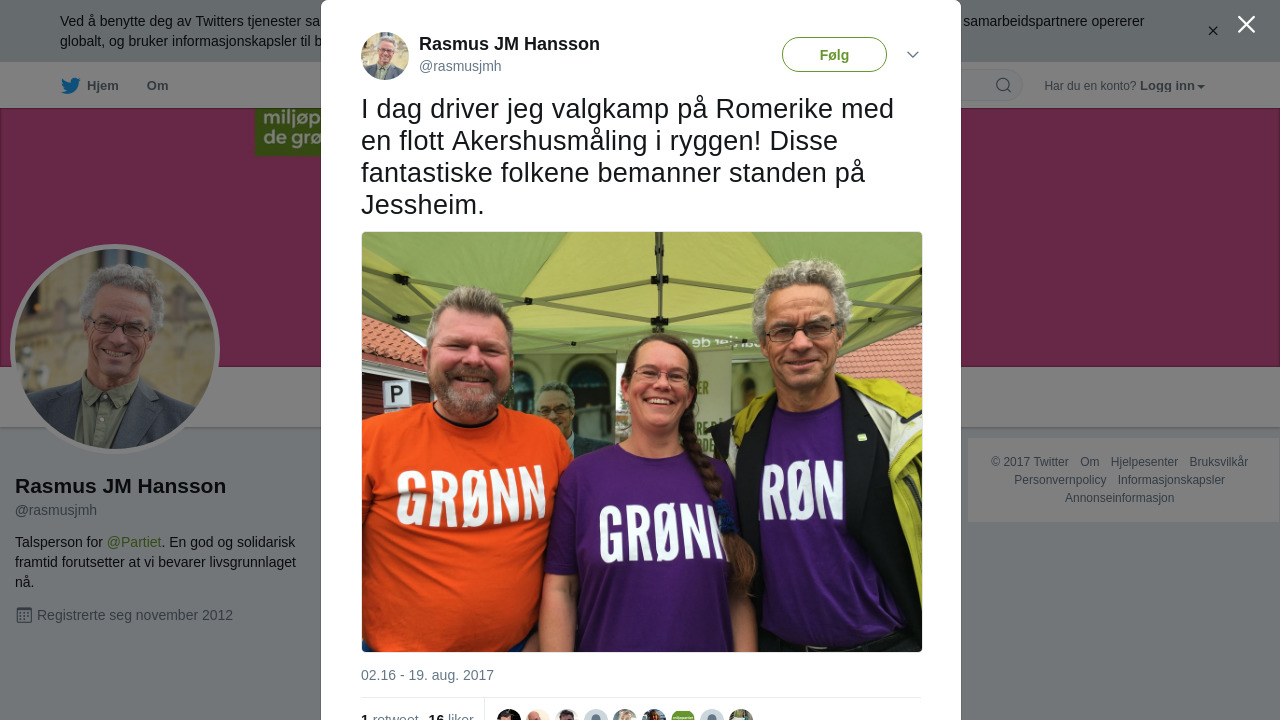The height and width of the screenshot is (720, 1280).
Task: Click the @Partiet mention in bio
Action: pyautogui.click(x=134, y=542)
